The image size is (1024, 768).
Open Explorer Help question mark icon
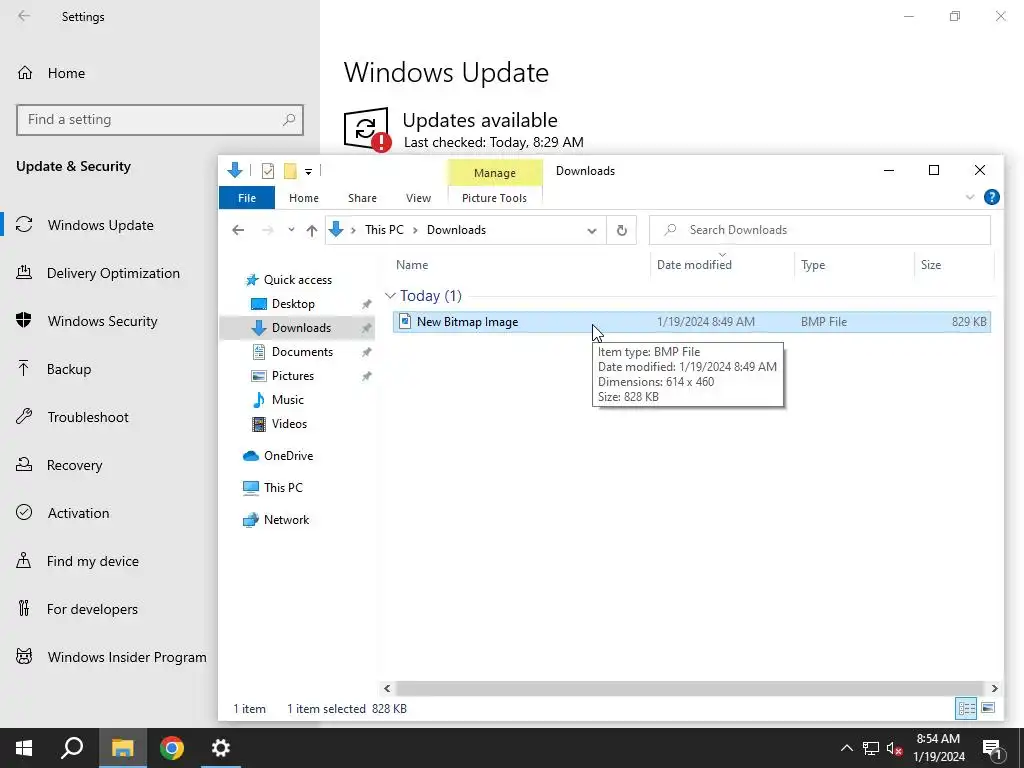(991, 197)
